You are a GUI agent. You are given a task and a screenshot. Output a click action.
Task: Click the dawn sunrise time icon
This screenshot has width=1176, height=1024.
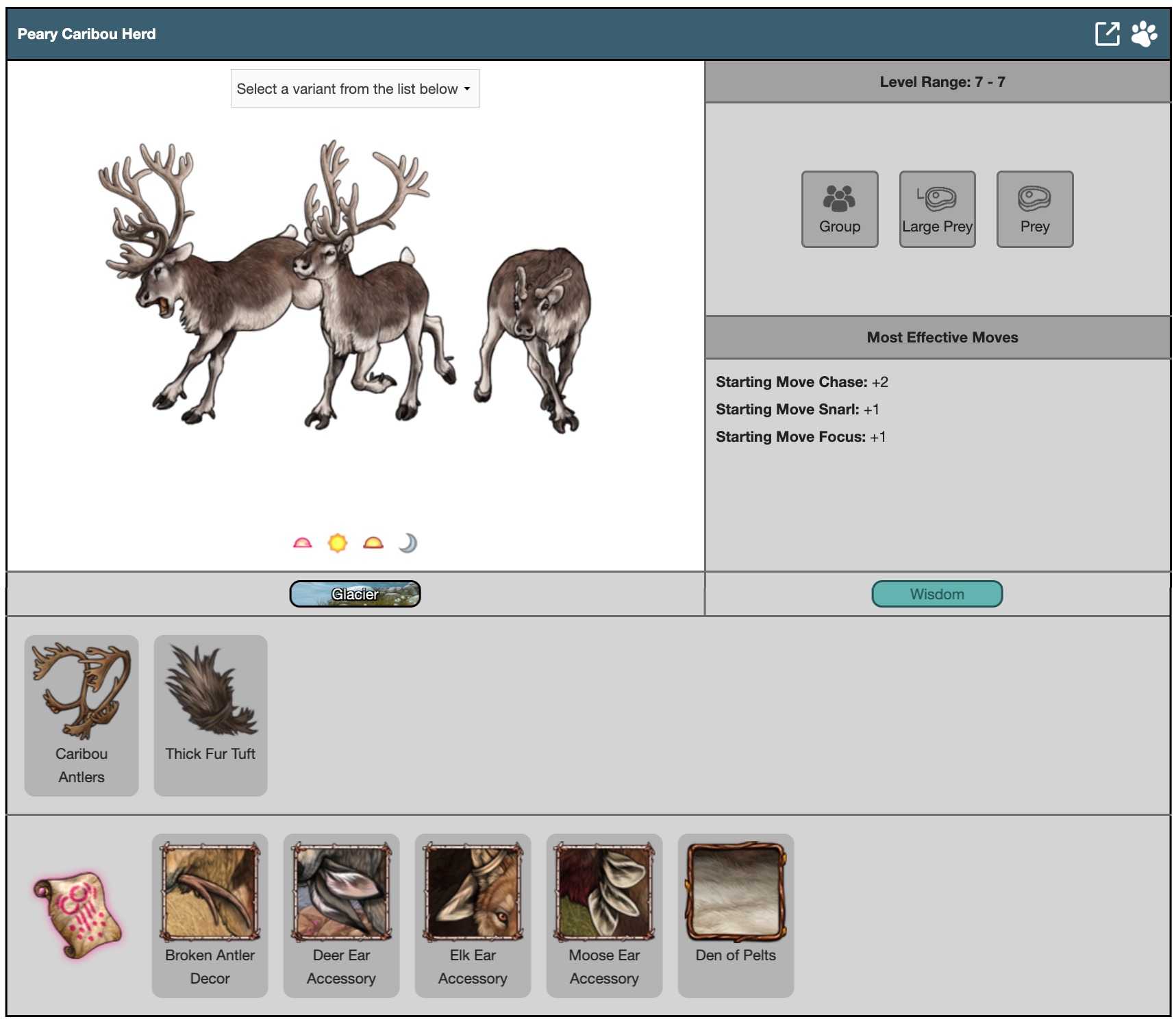tap(302, 543)
